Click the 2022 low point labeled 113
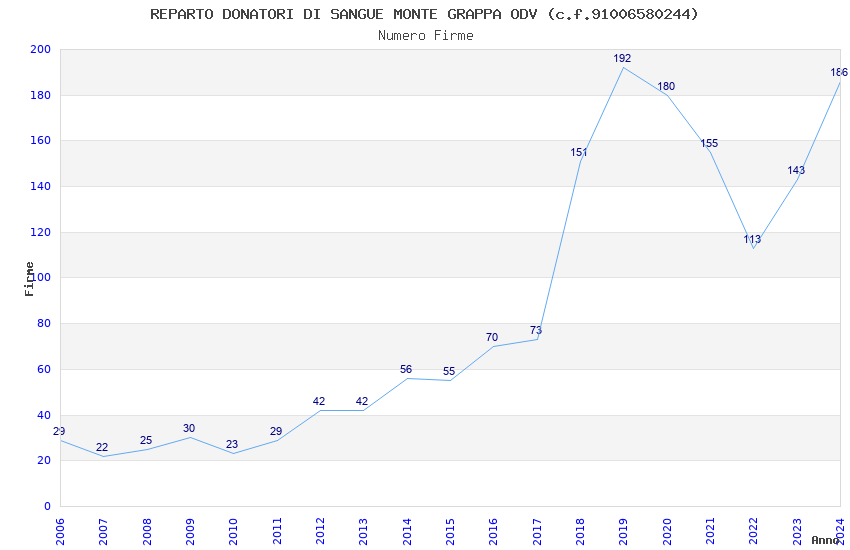850x550 pixels. tap(752, 239)
